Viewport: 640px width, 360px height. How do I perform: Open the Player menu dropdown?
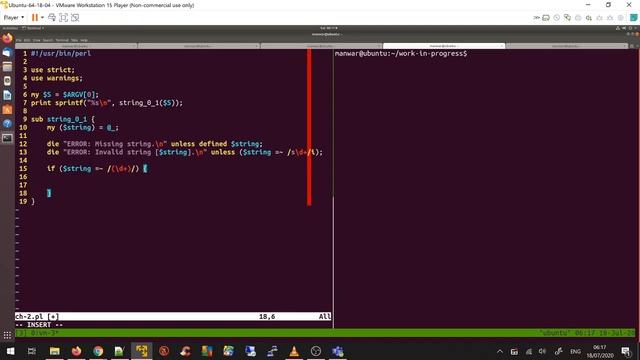tap(14, 18)
